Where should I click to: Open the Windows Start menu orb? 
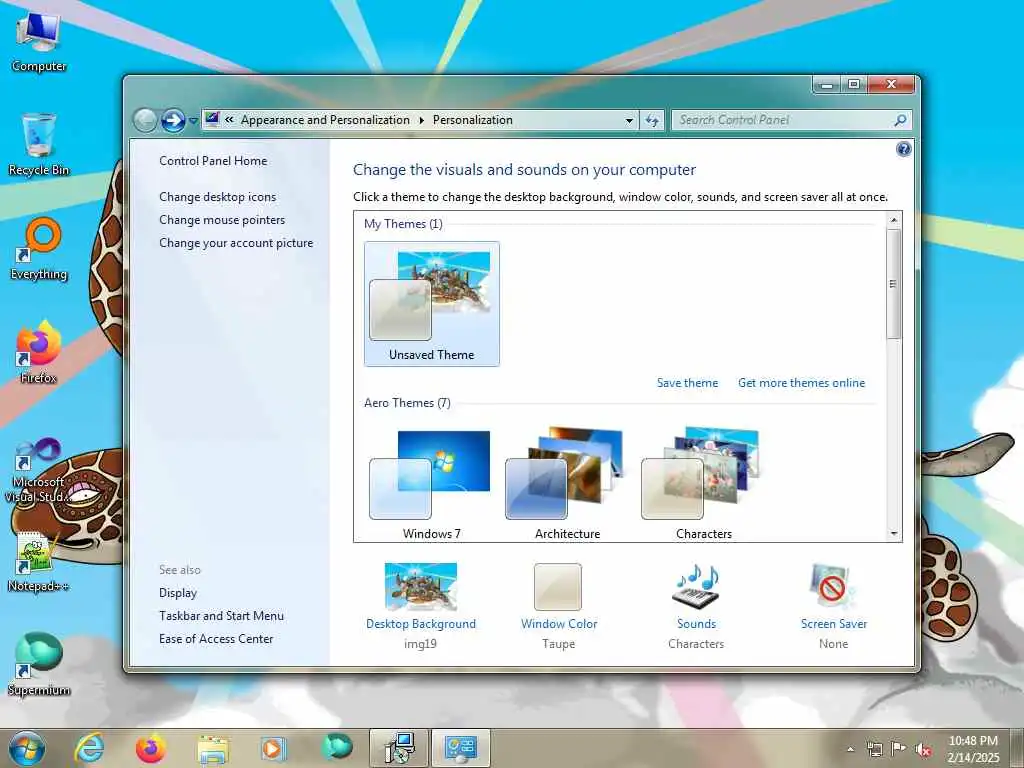coord(27,748)
